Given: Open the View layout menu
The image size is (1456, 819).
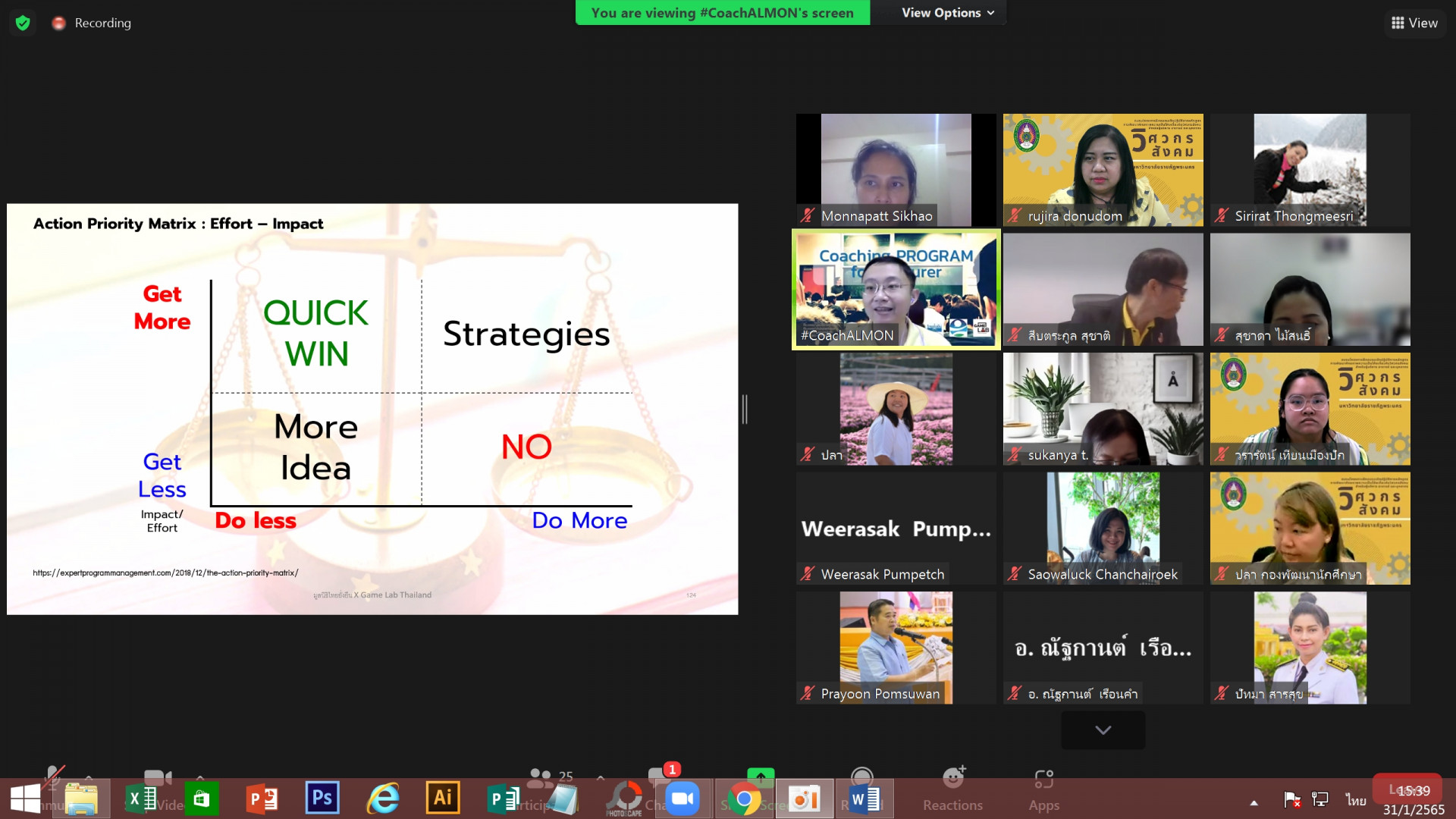Looking at the screenshot, I should point(1414,23).
